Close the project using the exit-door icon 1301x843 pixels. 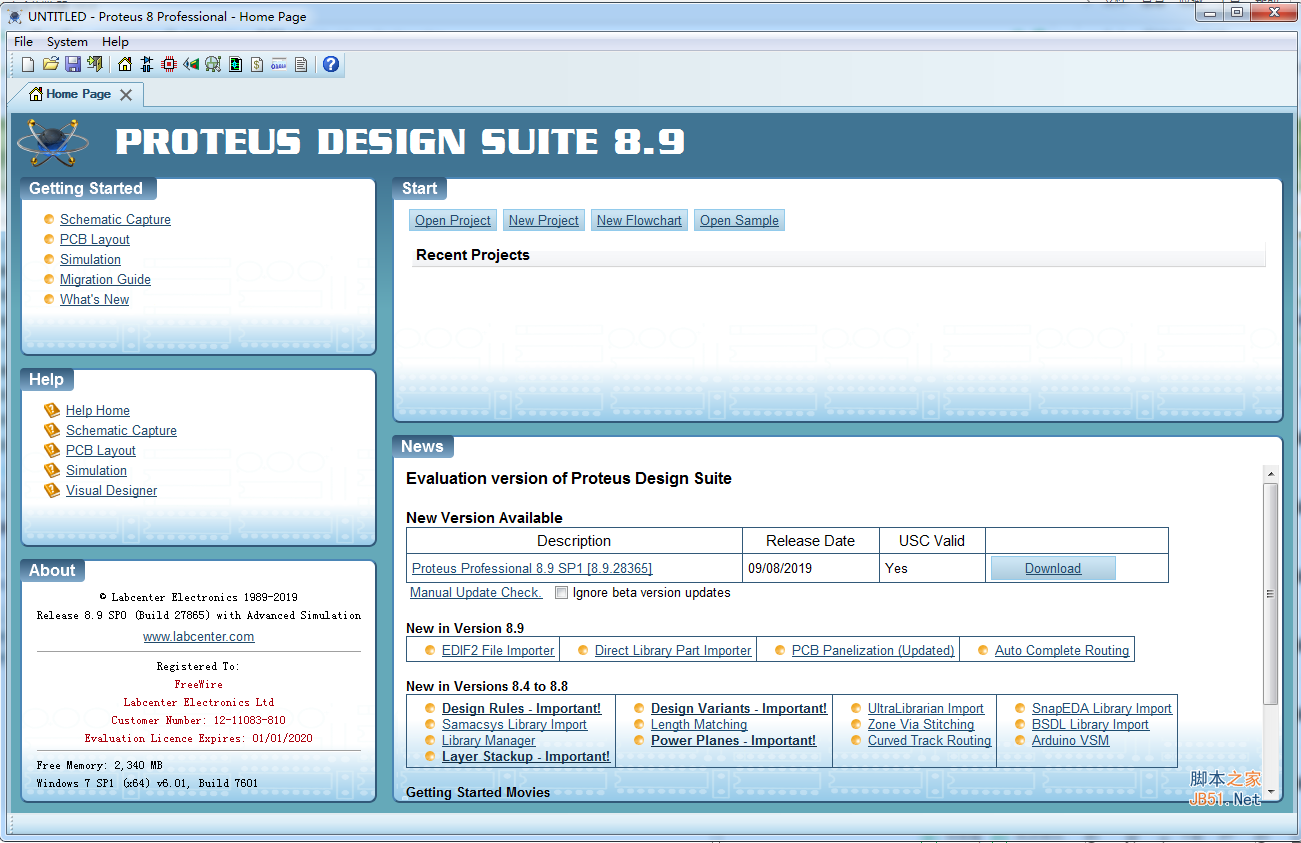pos(95,63)
